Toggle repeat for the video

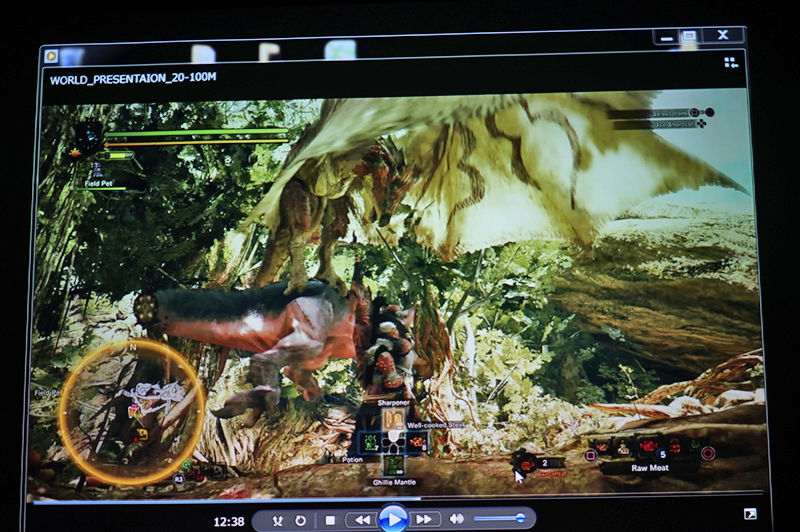click(300, 520)
